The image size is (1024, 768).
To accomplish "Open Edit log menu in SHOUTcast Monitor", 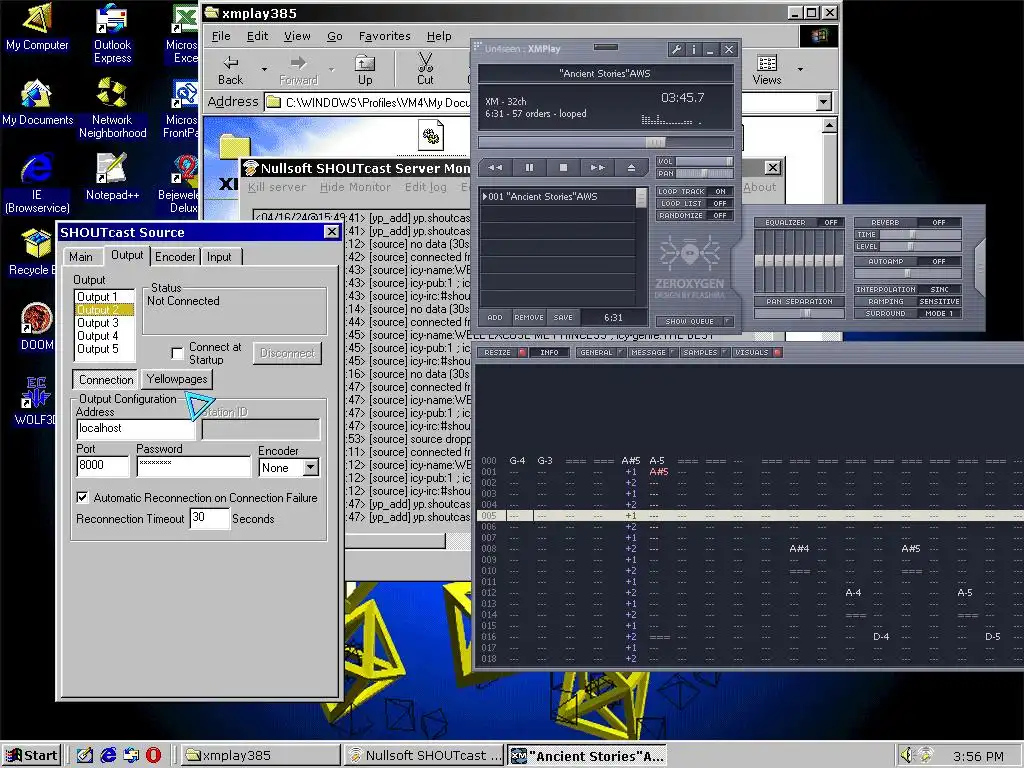I will [426, 187].
